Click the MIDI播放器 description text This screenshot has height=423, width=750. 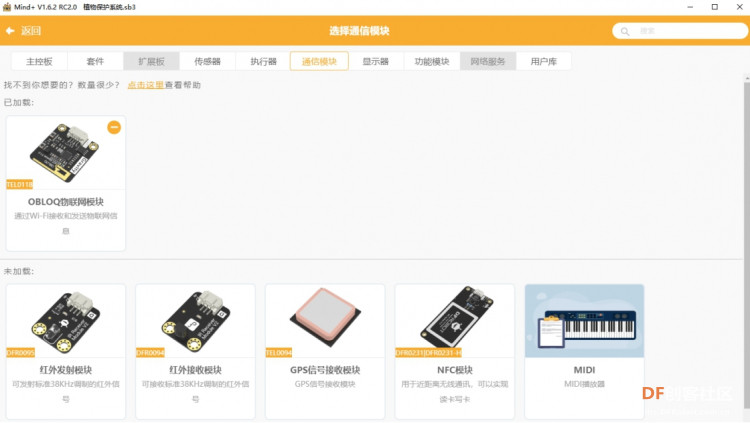585,384
